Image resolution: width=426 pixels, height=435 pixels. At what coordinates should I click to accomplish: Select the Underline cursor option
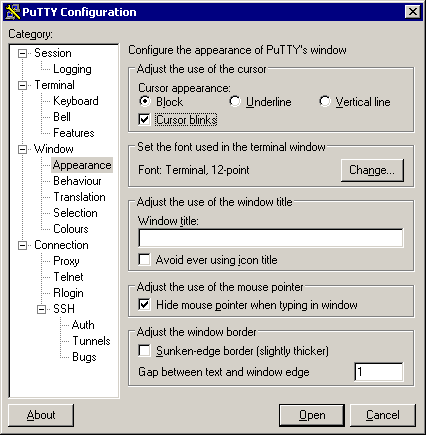coord(235,101)
